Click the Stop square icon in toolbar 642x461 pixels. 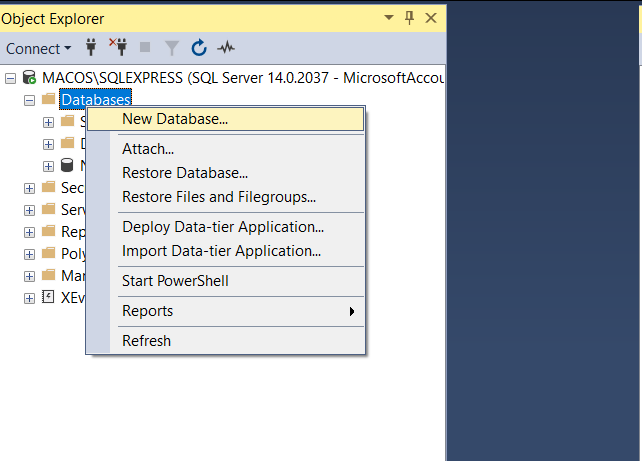146,48
